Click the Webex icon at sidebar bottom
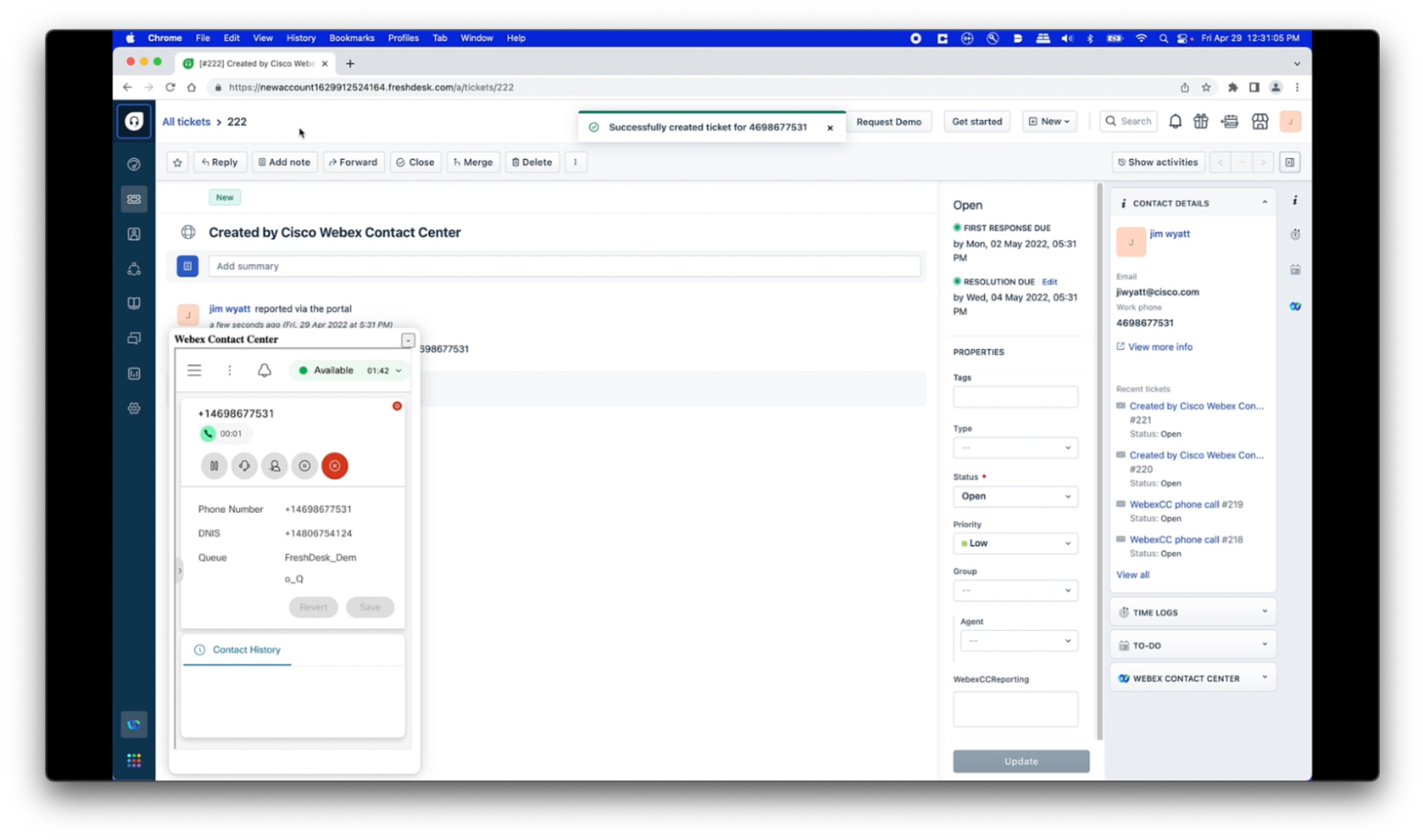The width and height of the screenshot is (1423, 840). pyautogui.click(x=134, y=724)
